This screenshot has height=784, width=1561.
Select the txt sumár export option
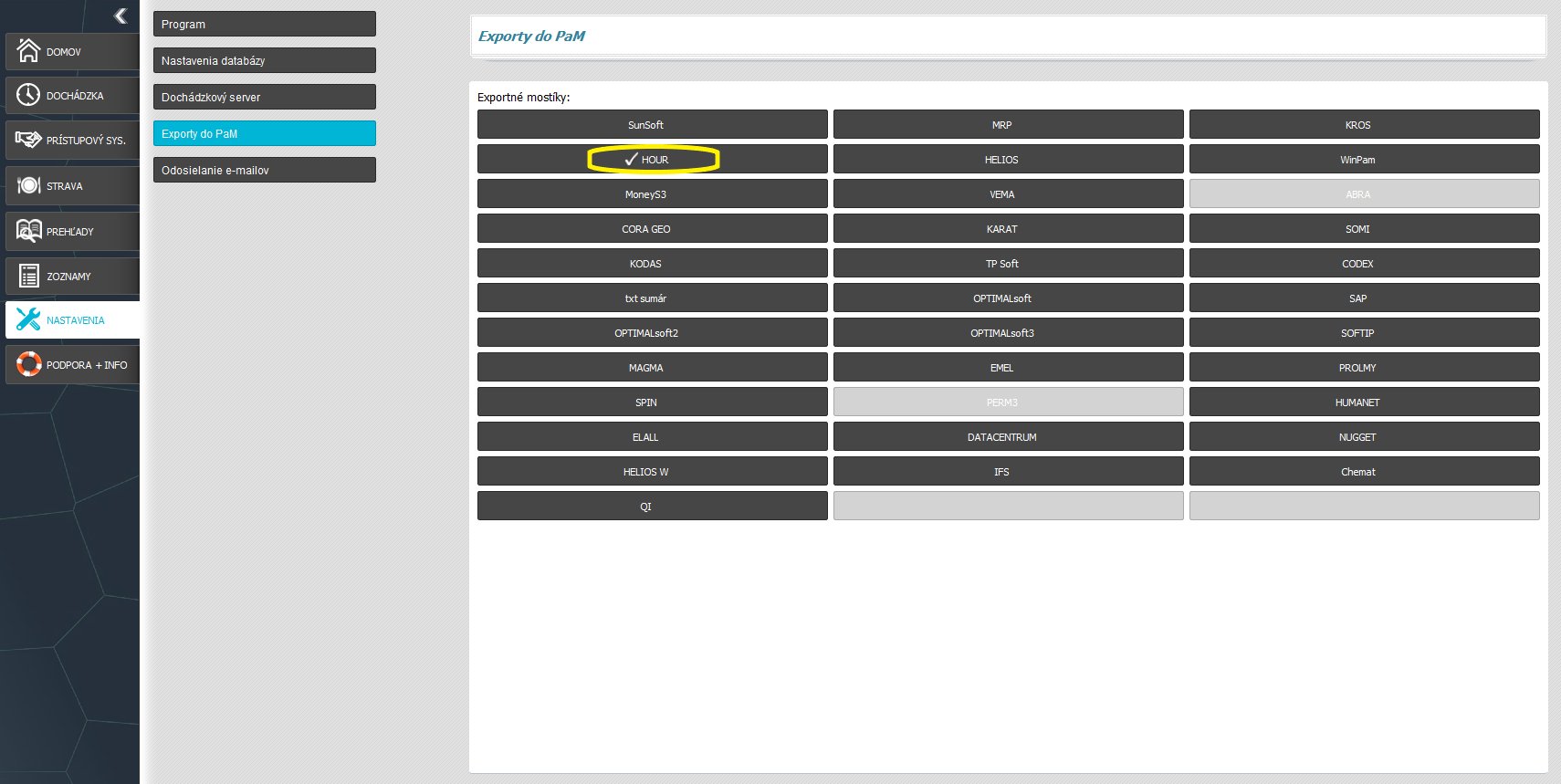pos(653,298)
